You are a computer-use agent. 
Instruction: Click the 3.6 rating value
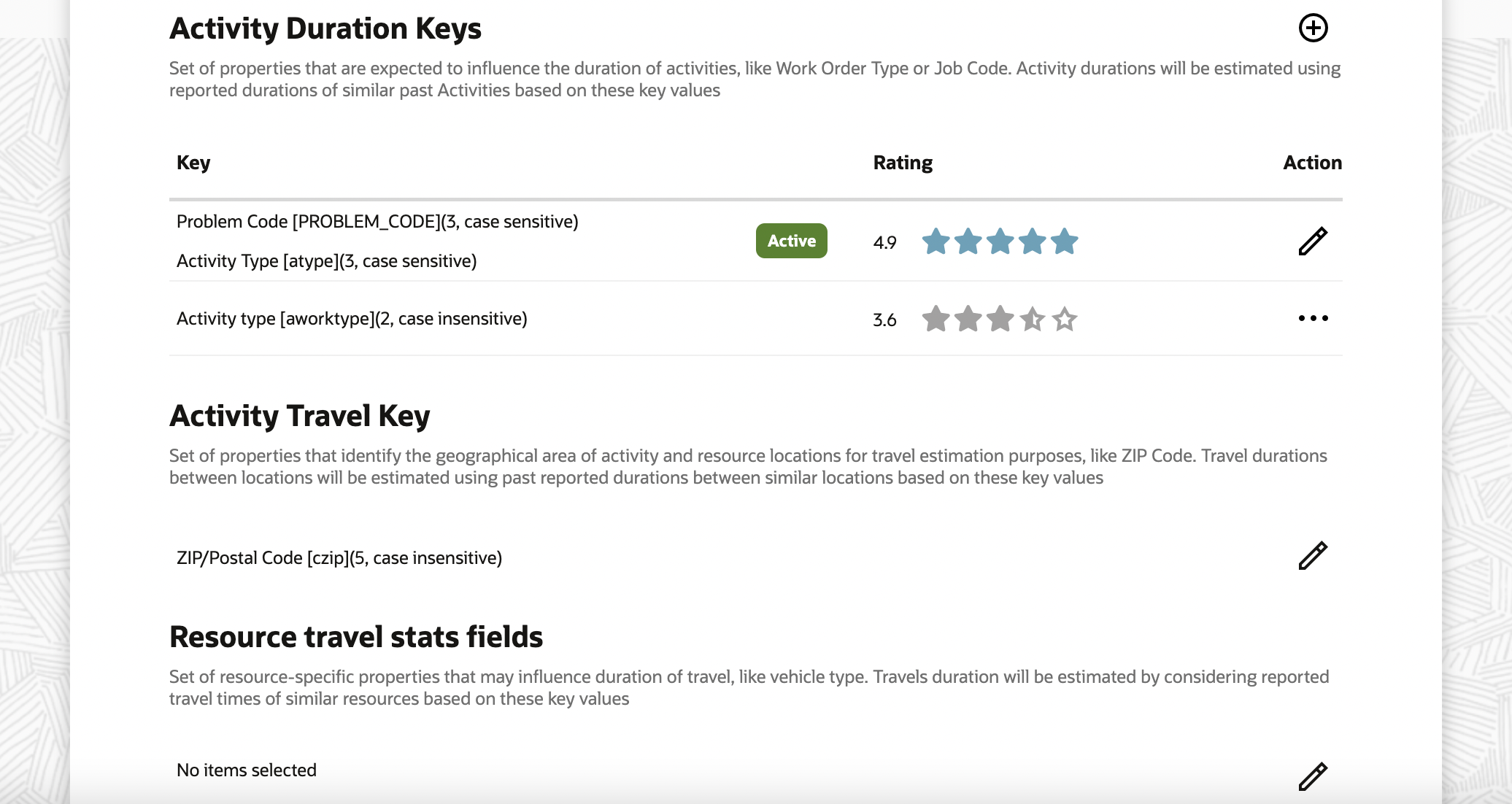click(884, 320)
